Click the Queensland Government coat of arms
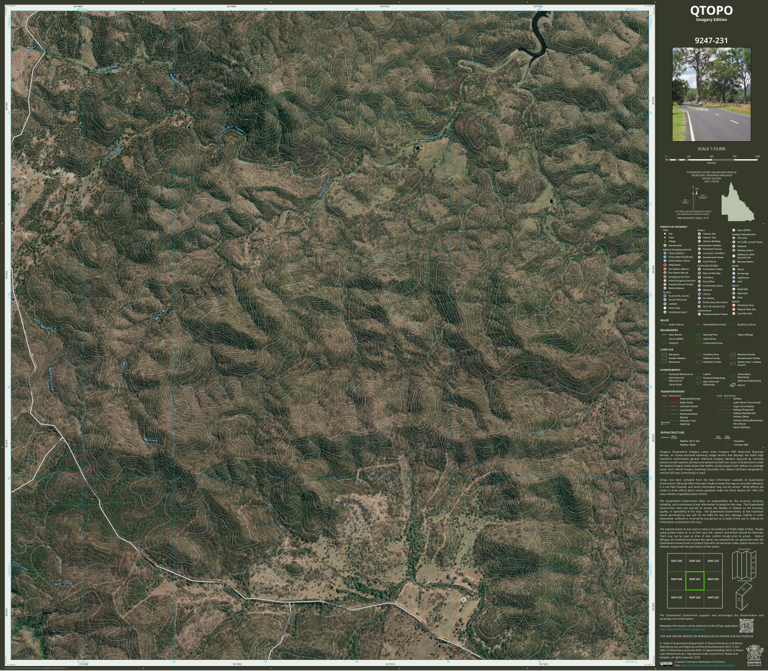 (x=755, y=655)
